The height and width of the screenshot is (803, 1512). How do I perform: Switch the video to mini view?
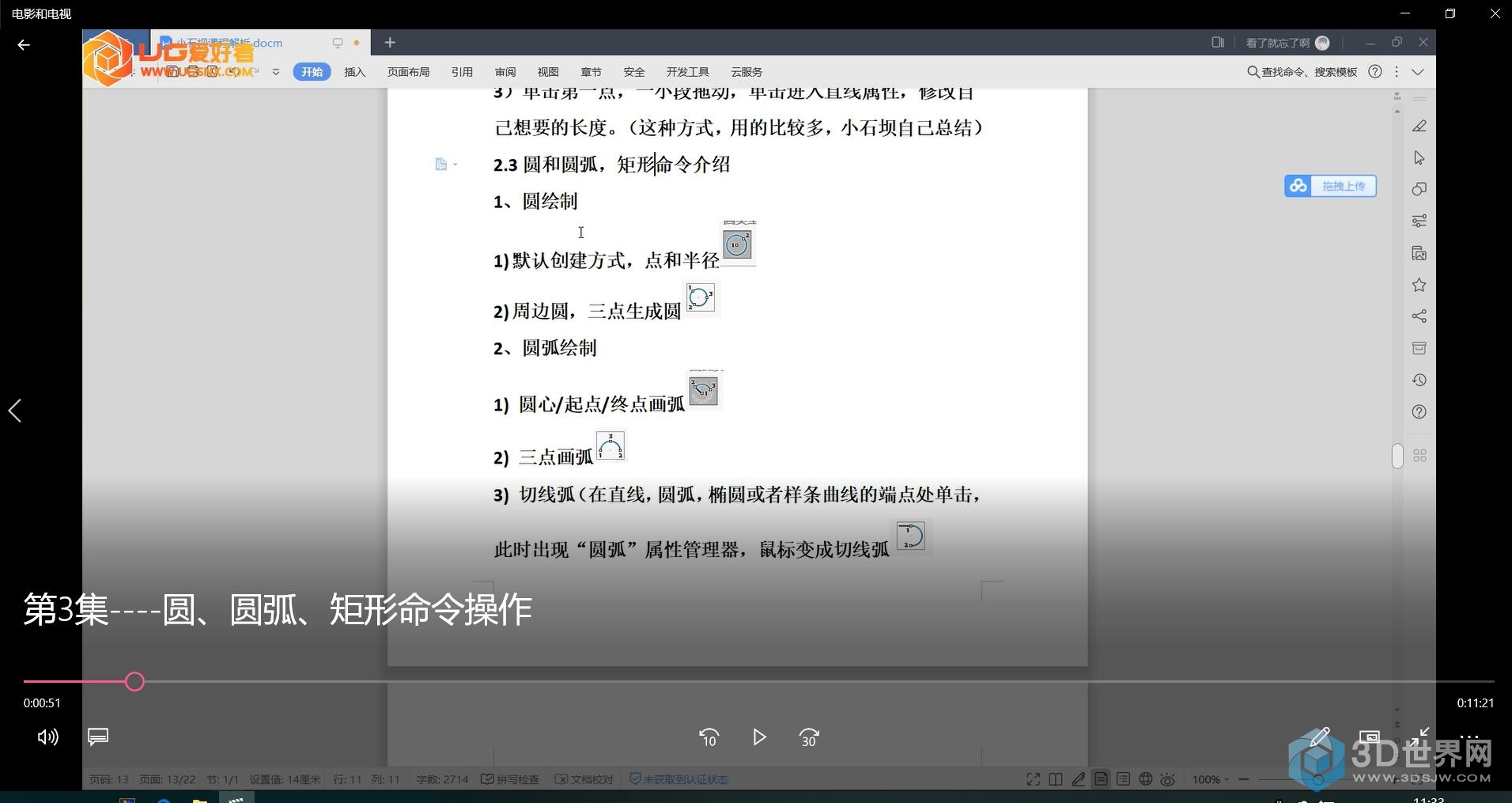pyautogui.click(x=1370, y=737)
